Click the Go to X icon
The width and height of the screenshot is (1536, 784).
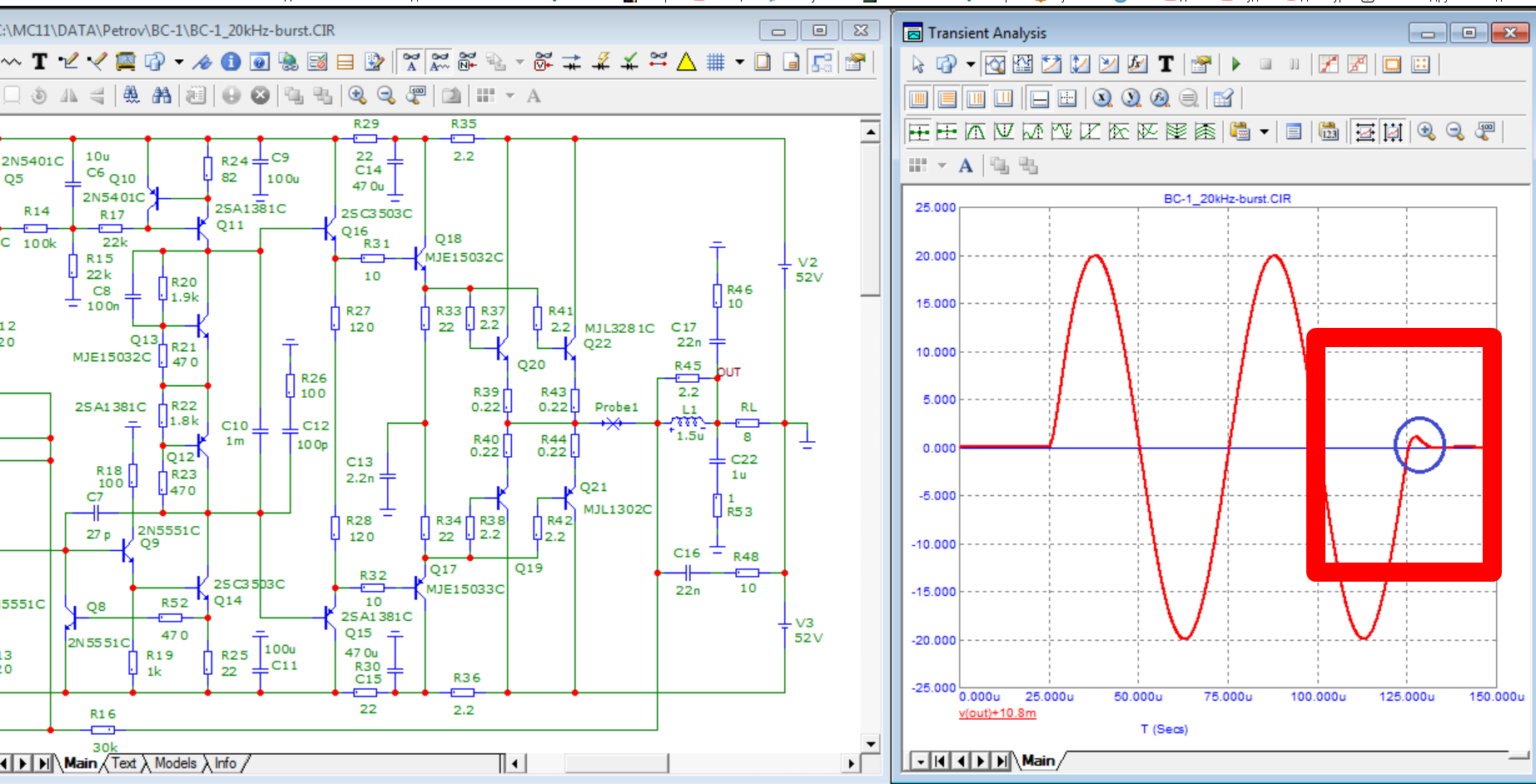[x=1102, y=98]
